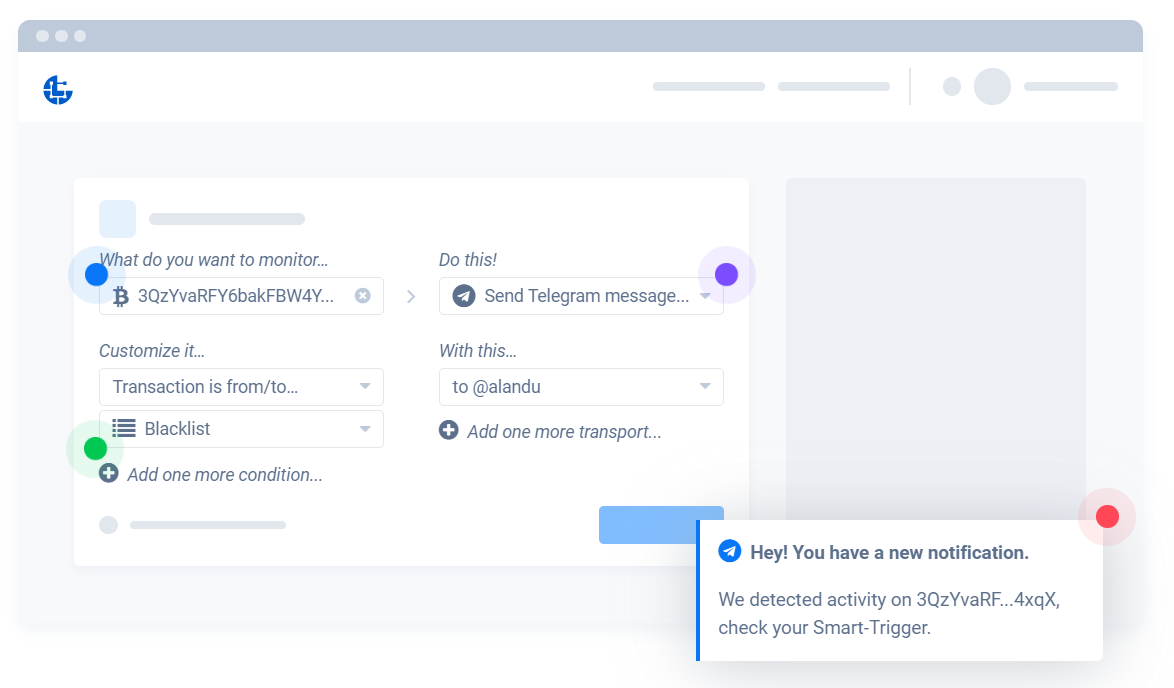Open the Blacklist dropdown
1174x688 pixels.
tap(365, 429)
